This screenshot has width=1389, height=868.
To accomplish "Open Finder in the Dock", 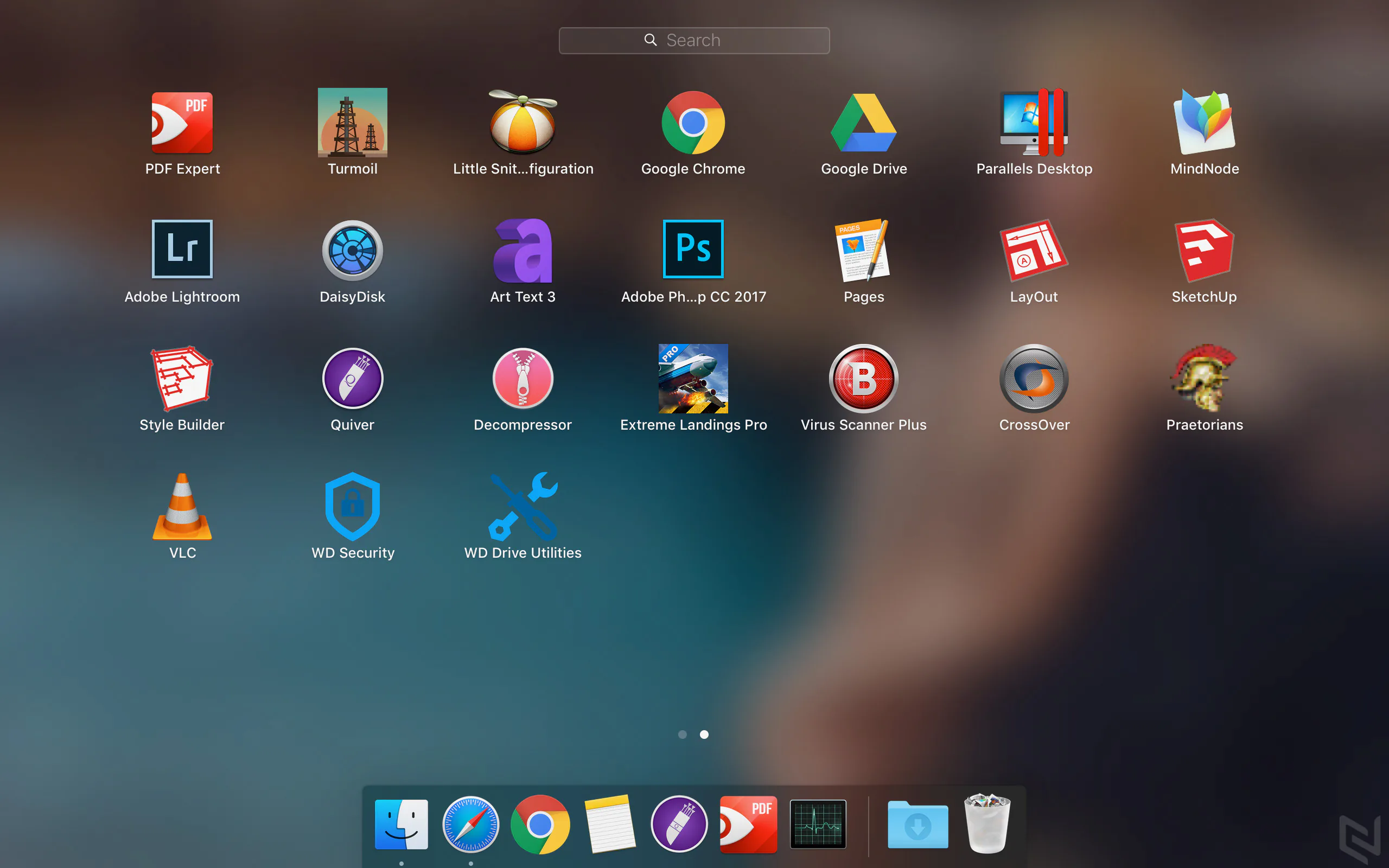I will point(401,824).
